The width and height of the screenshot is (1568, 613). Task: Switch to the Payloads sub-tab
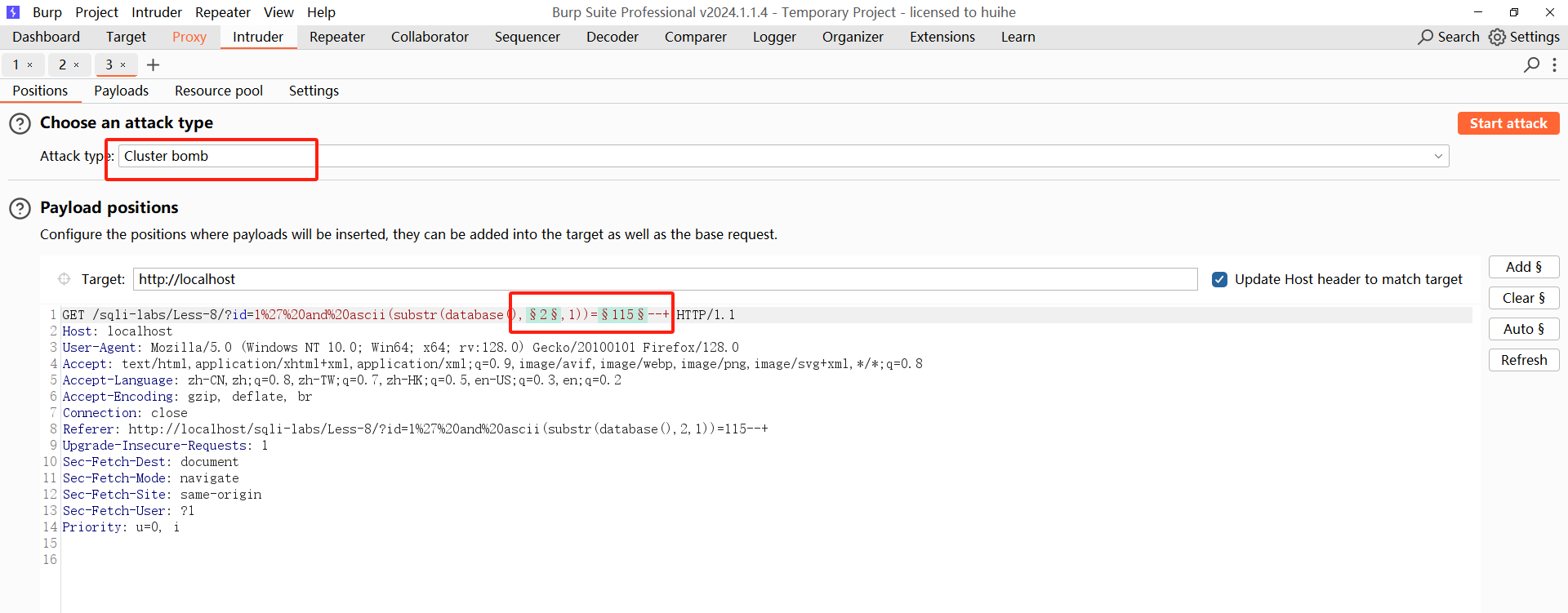(x=122, y=91)
